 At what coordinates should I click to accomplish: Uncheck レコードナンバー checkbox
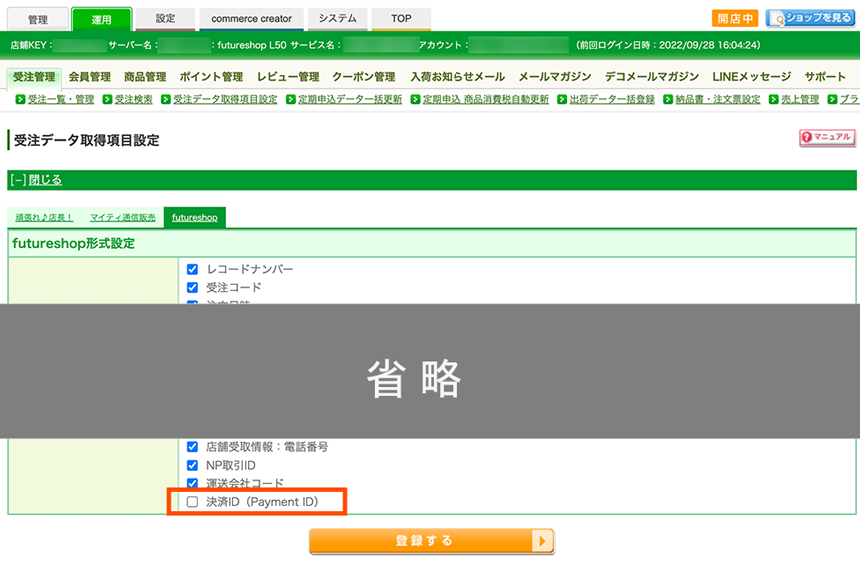[193, 269]
